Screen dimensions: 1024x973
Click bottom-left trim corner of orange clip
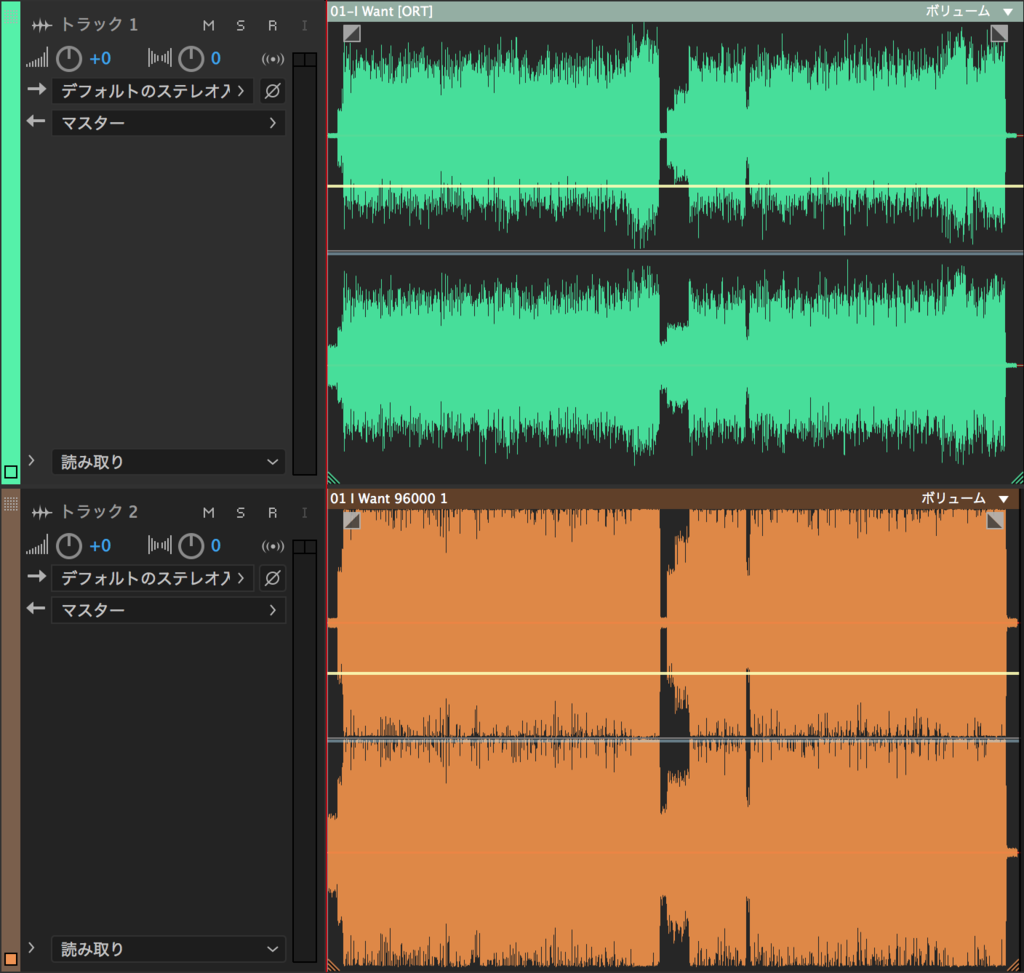[x=334, y=965]
